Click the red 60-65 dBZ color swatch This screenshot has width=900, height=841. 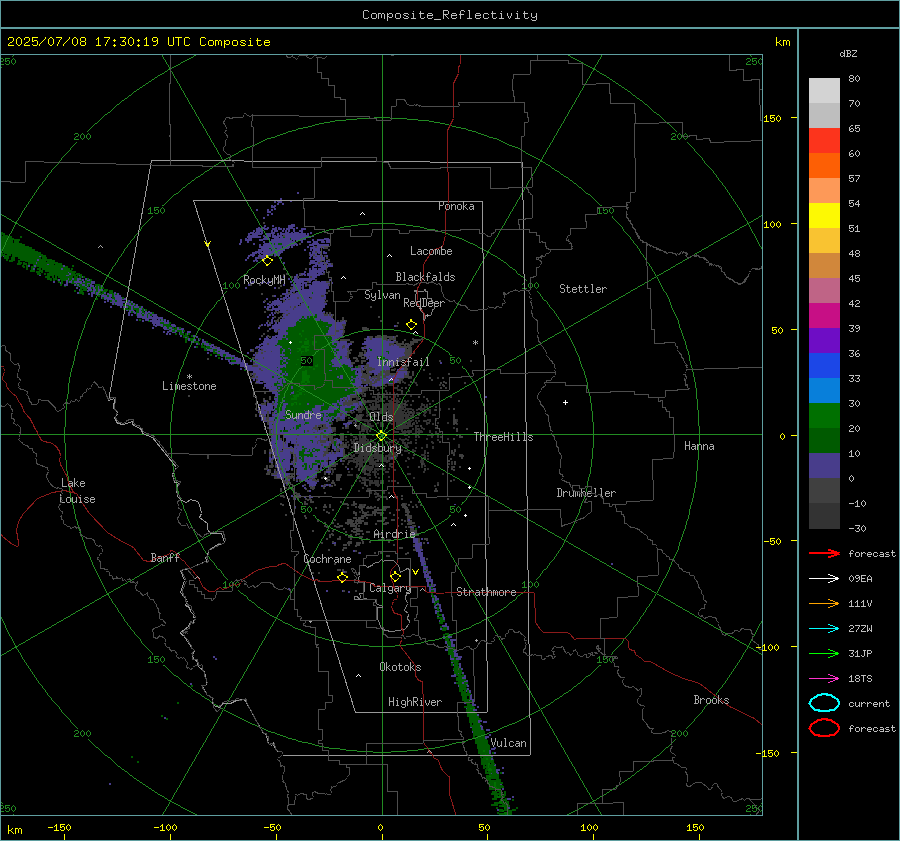824,141
